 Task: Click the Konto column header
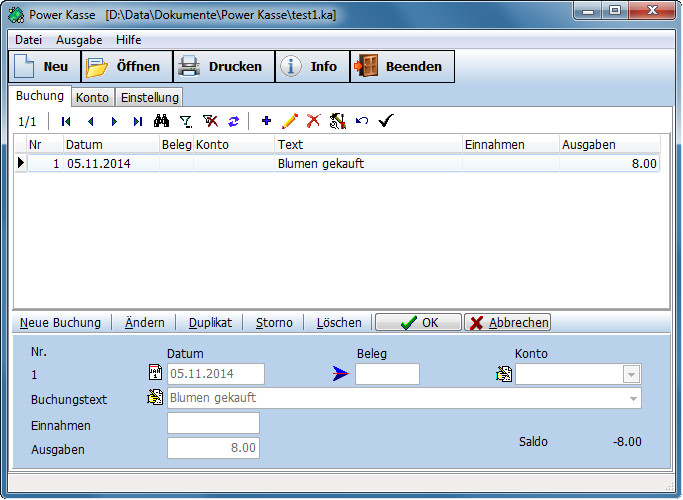[234, 145]
